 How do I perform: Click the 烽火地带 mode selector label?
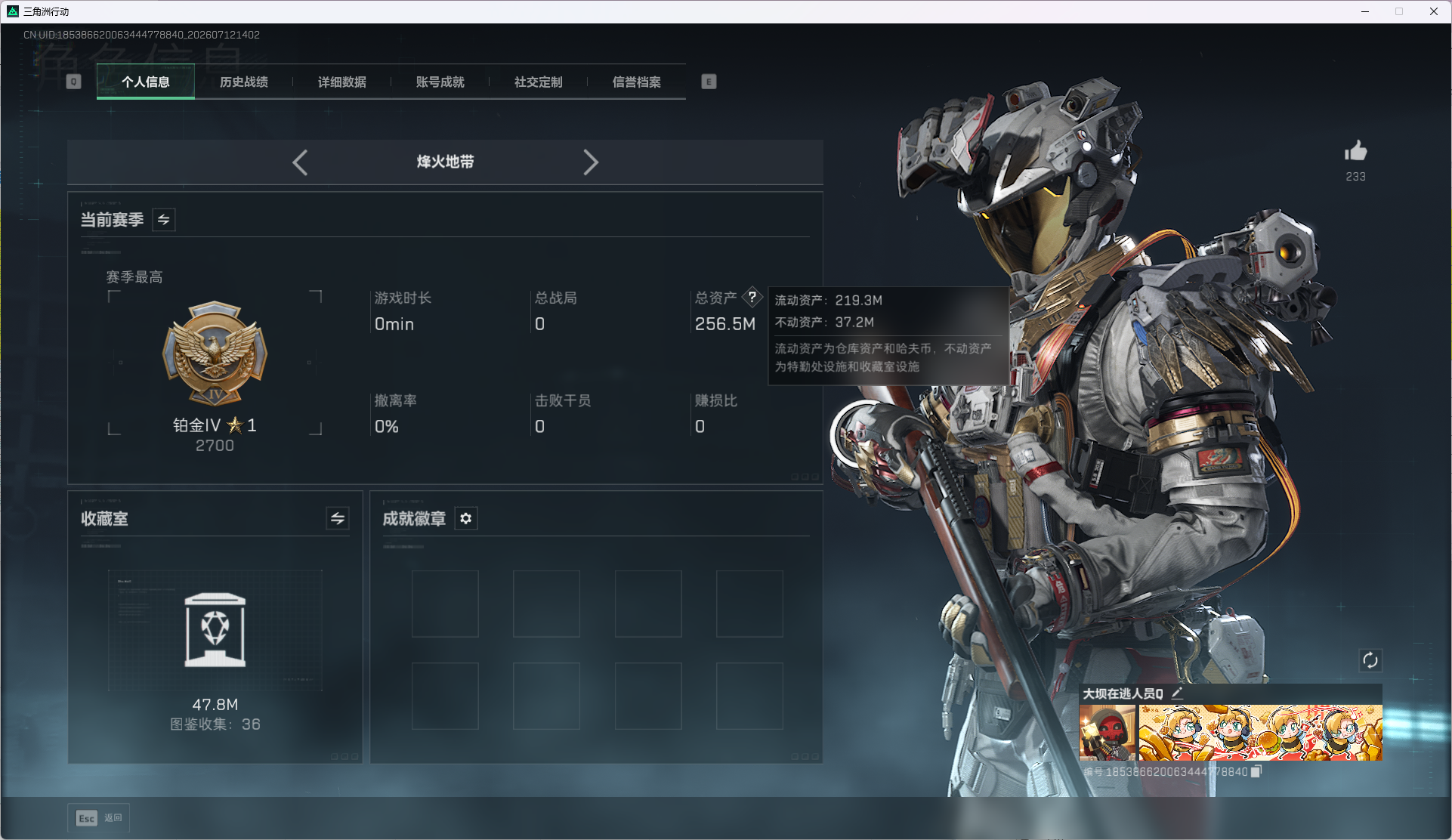coord(445,162)
